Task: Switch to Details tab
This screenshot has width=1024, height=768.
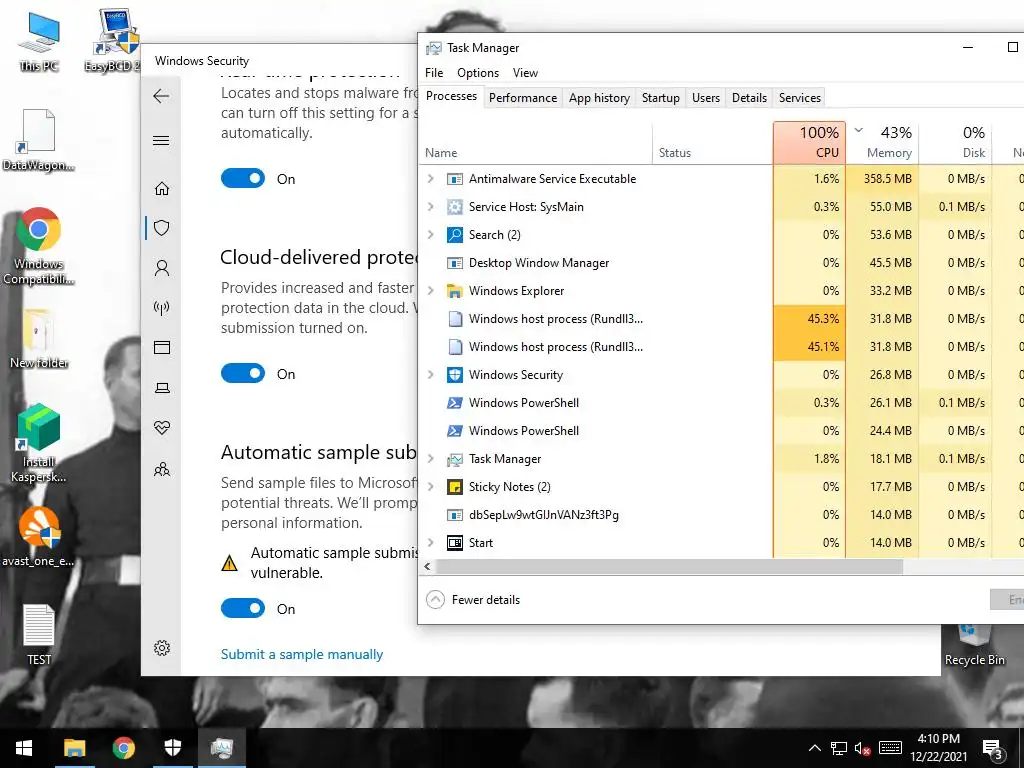Action: click(749, 98)
